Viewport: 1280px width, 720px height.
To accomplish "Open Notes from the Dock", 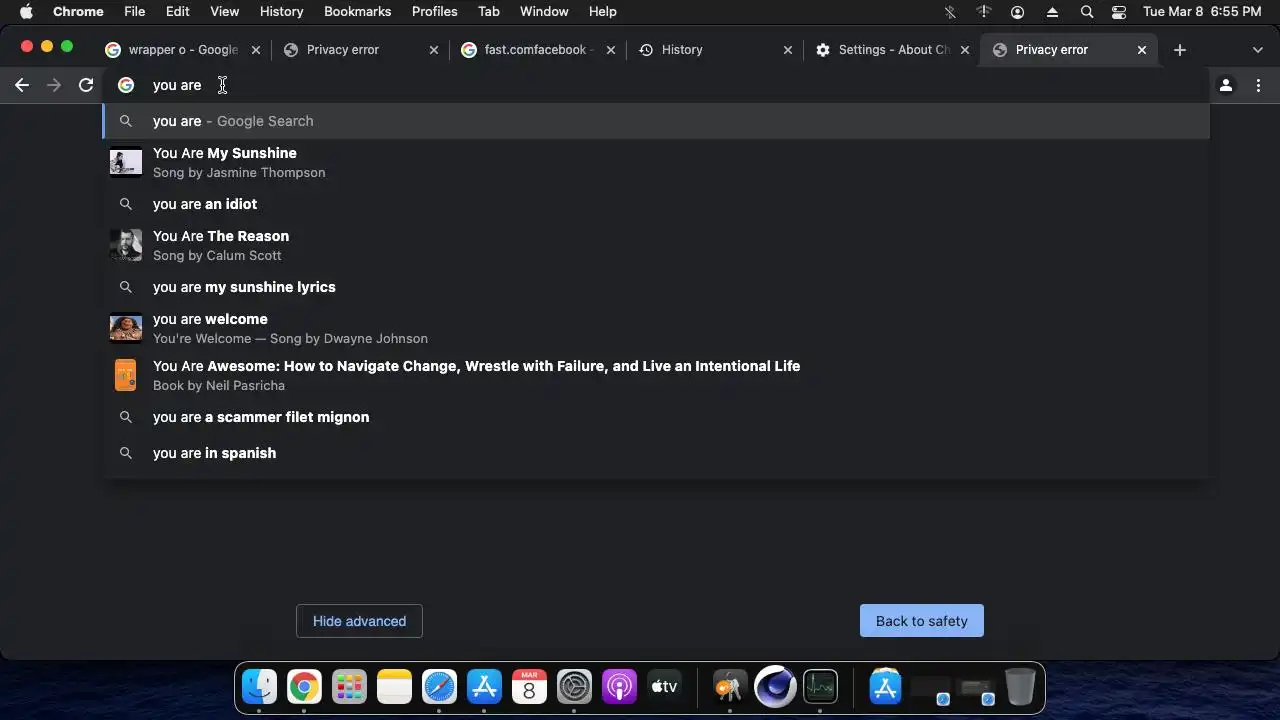I will tap(394, 687).
